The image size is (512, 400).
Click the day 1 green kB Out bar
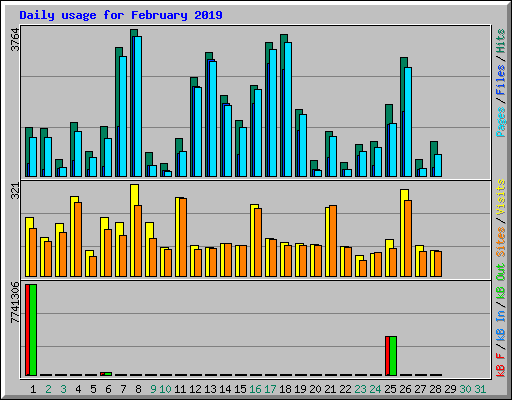(33, 330)
